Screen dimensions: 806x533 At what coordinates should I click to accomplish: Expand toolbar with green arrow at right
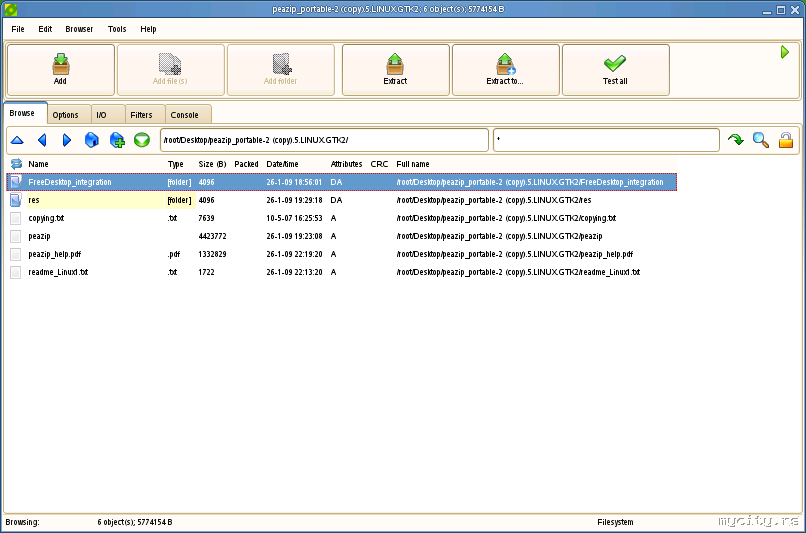785,52
